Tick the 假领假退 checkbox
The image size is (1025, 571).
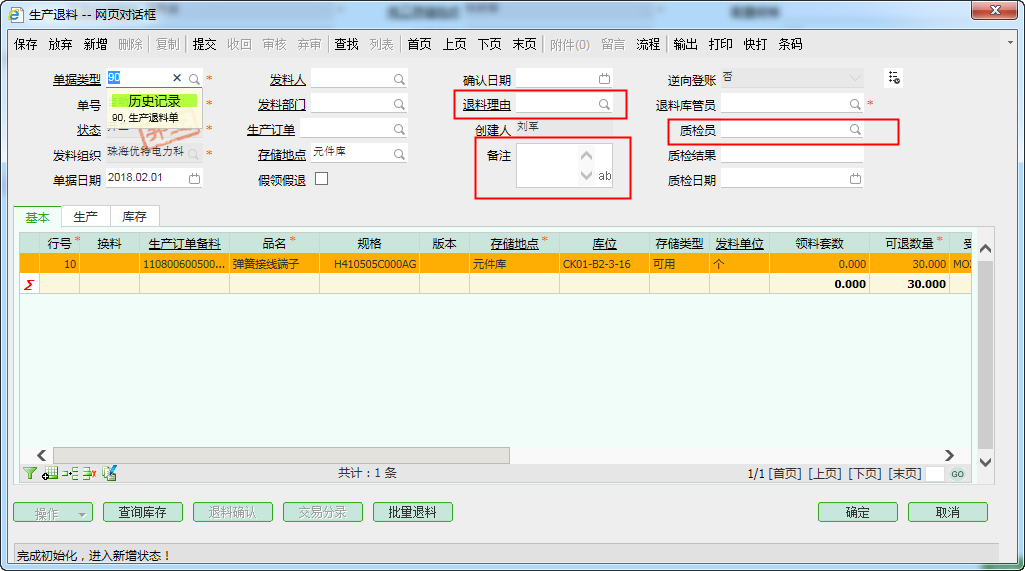point(321,179)
